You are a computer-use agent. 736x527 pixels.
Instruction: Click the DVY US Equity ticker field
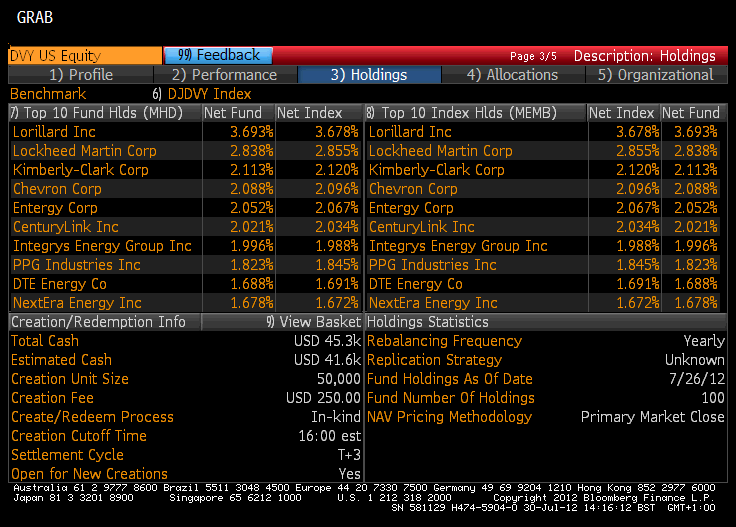coord(85,55)
